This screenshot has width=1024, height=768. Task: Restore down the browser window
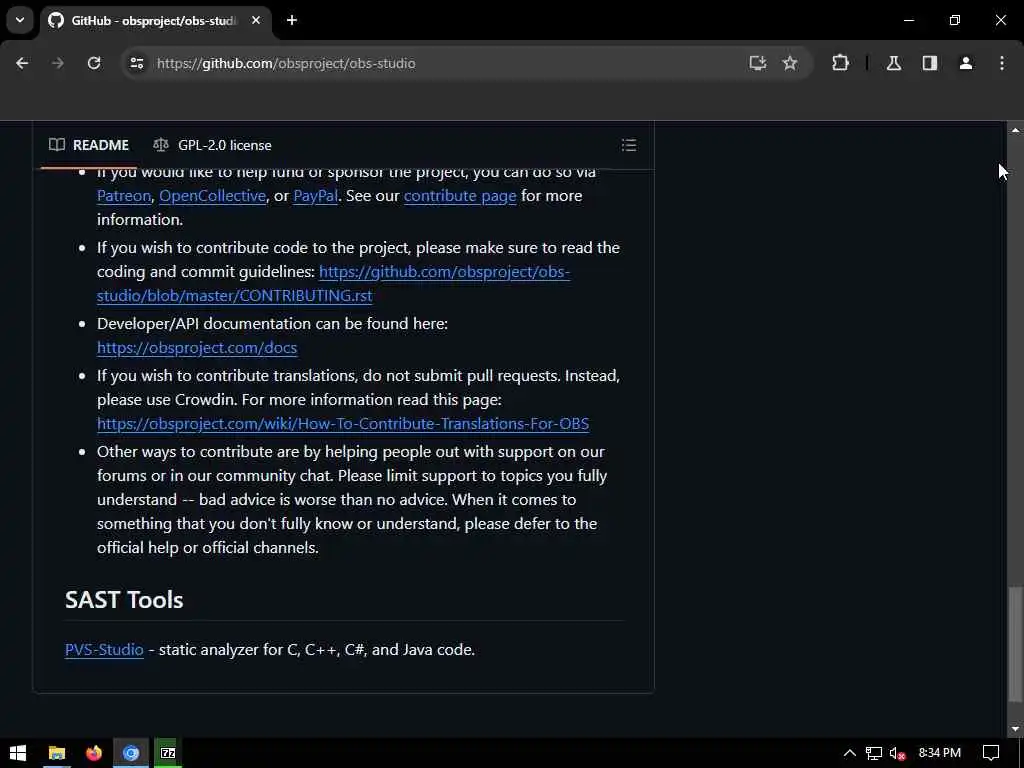[x=955, y=20]
